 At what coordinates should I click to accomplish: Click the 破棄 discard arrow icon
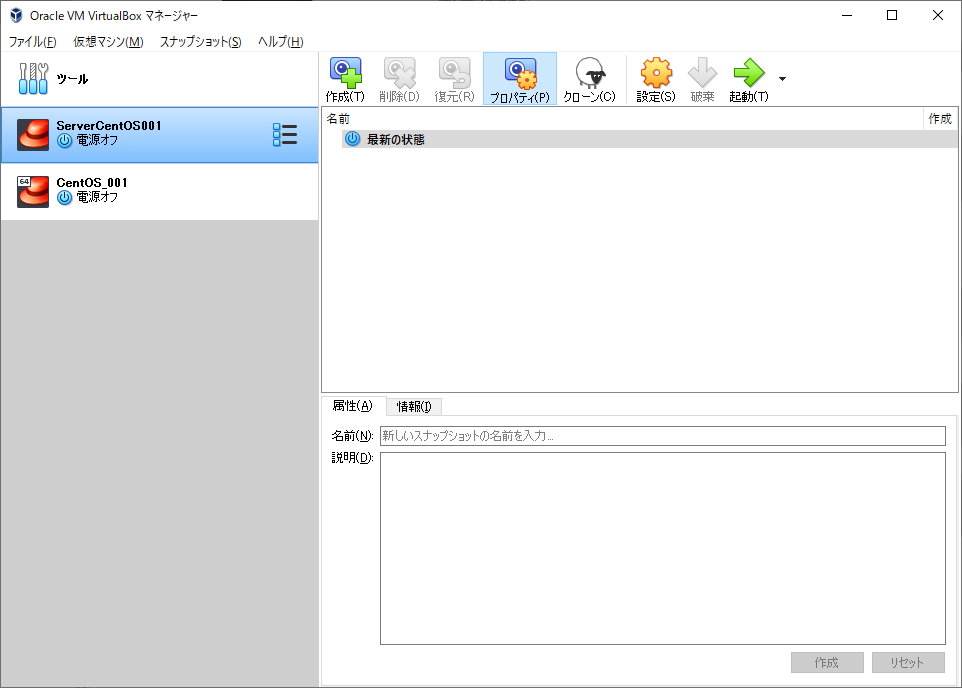[702, 73]
